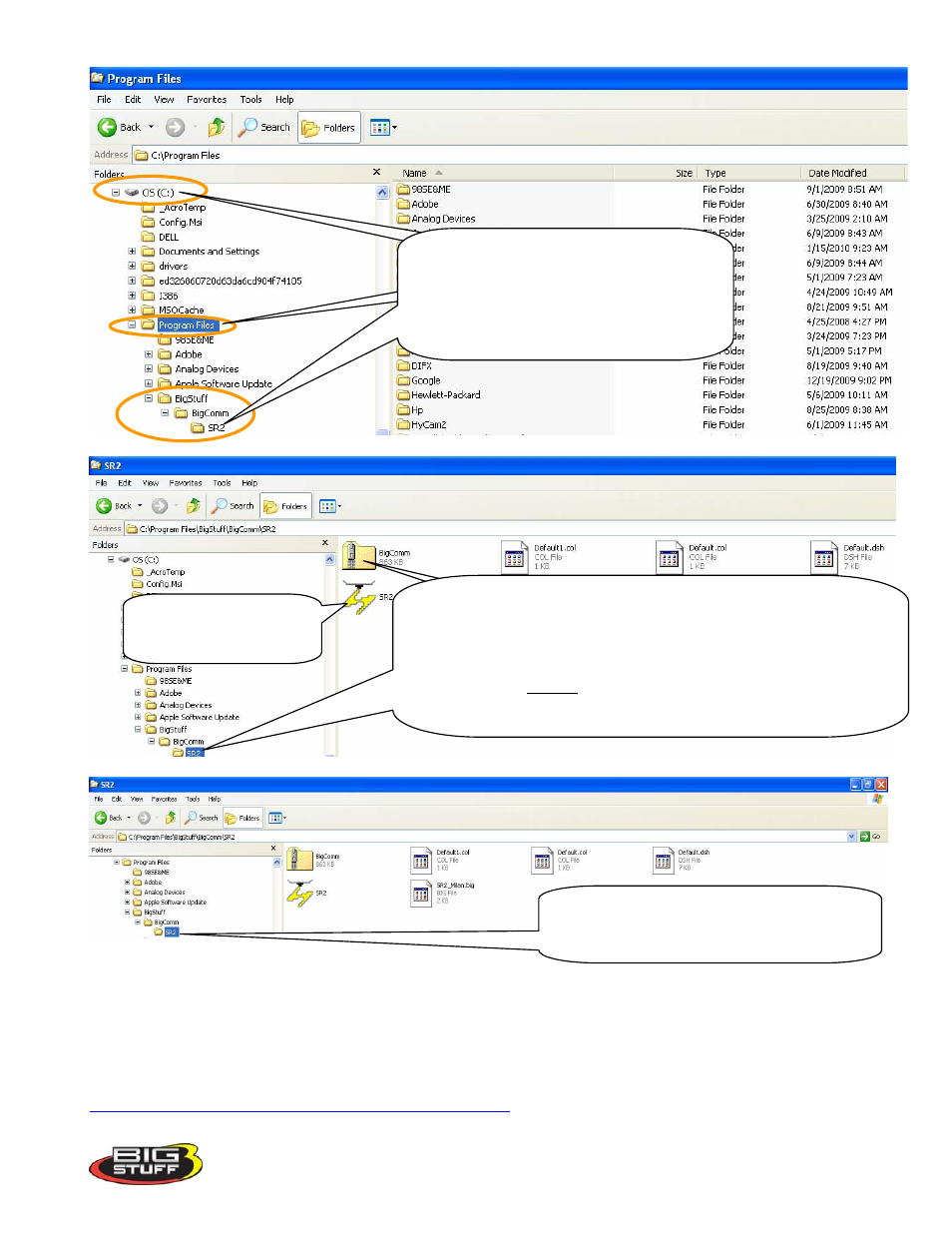Select SR2 folder in top window tree
952x1233 pixels.
tap(208, 427)
